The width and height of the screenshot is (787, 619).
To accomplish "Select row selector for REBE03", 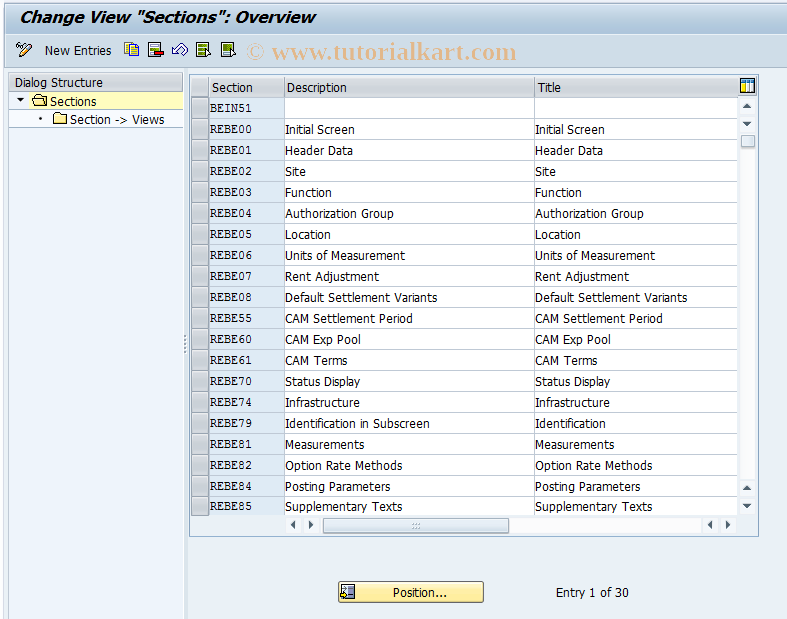I will 200,192.
